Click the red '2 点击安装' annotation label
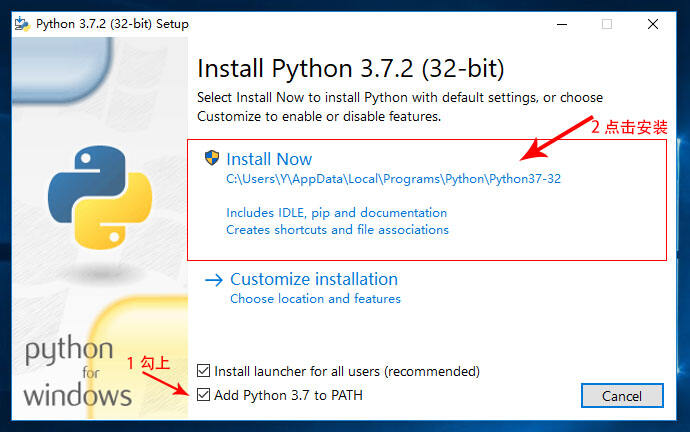 pos(628,127)
